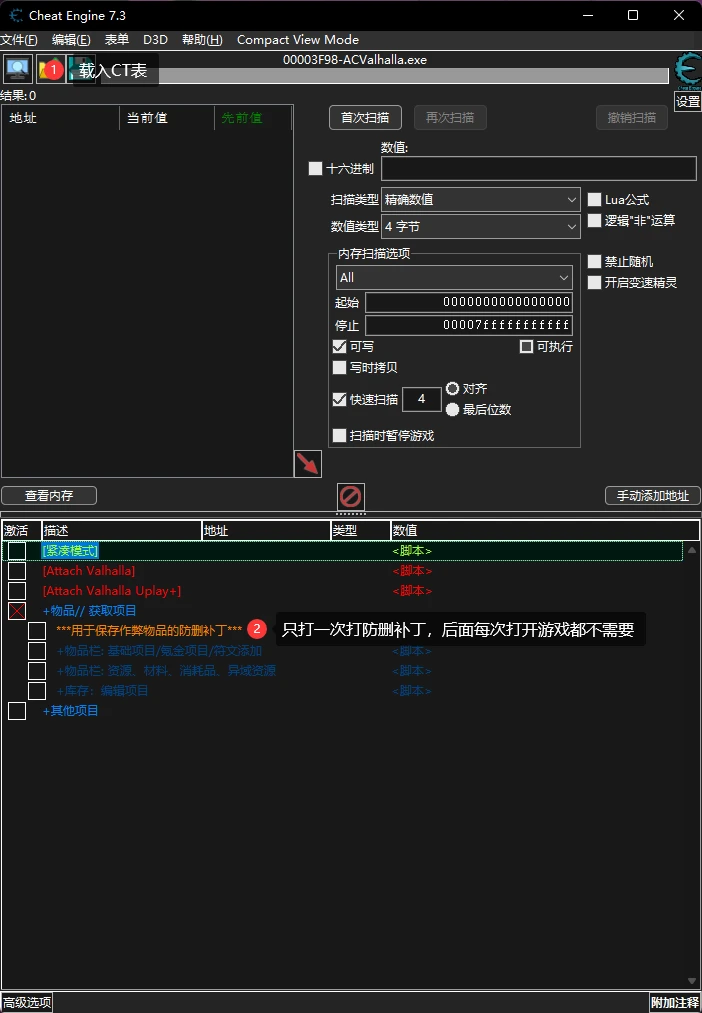Select the +其他项目 entry
This screenshot has width=702, height=1013.
click(x=70, y=711)
